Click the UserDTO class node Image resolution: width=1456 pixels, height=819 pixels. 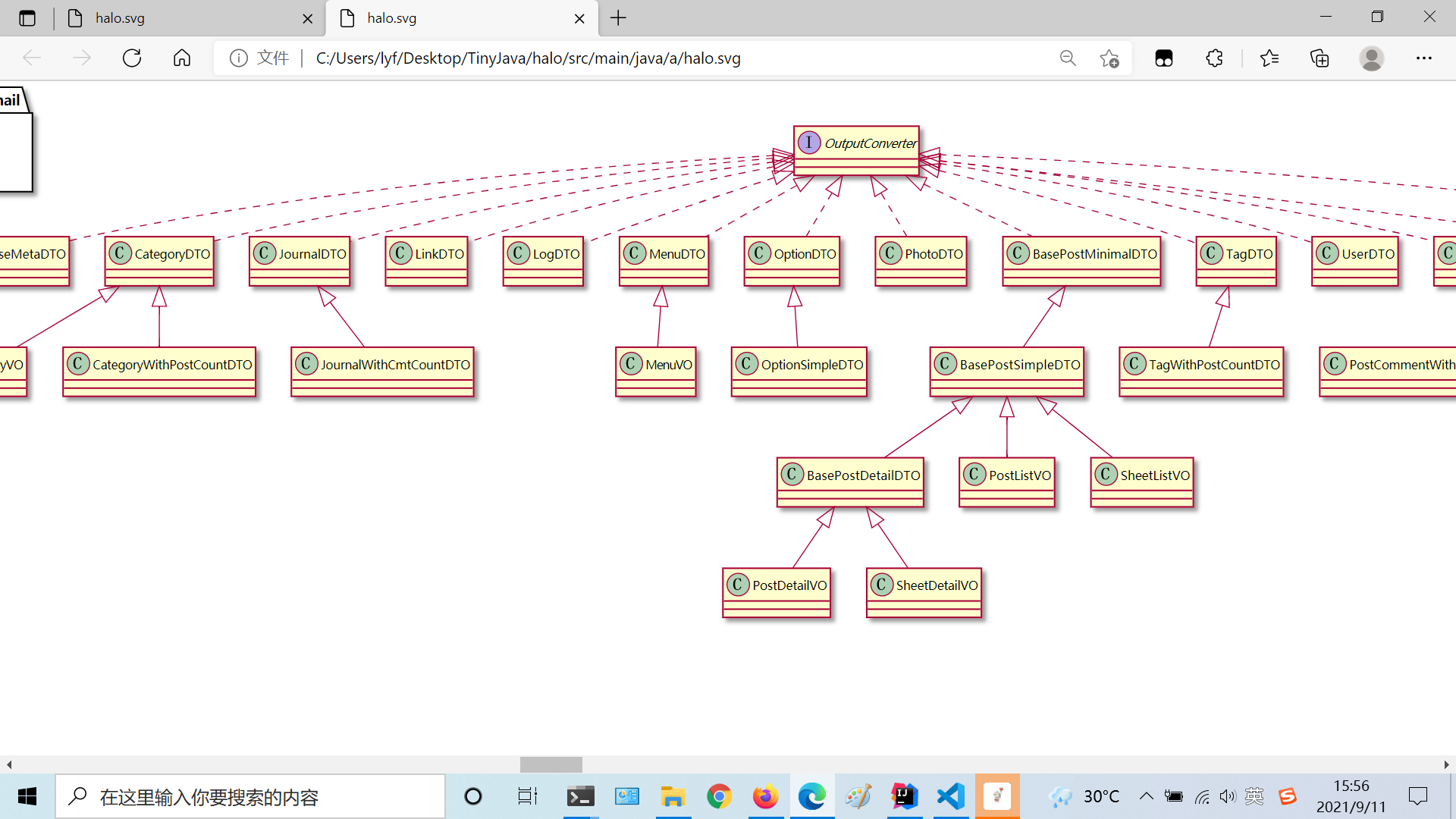(1354, 261)
